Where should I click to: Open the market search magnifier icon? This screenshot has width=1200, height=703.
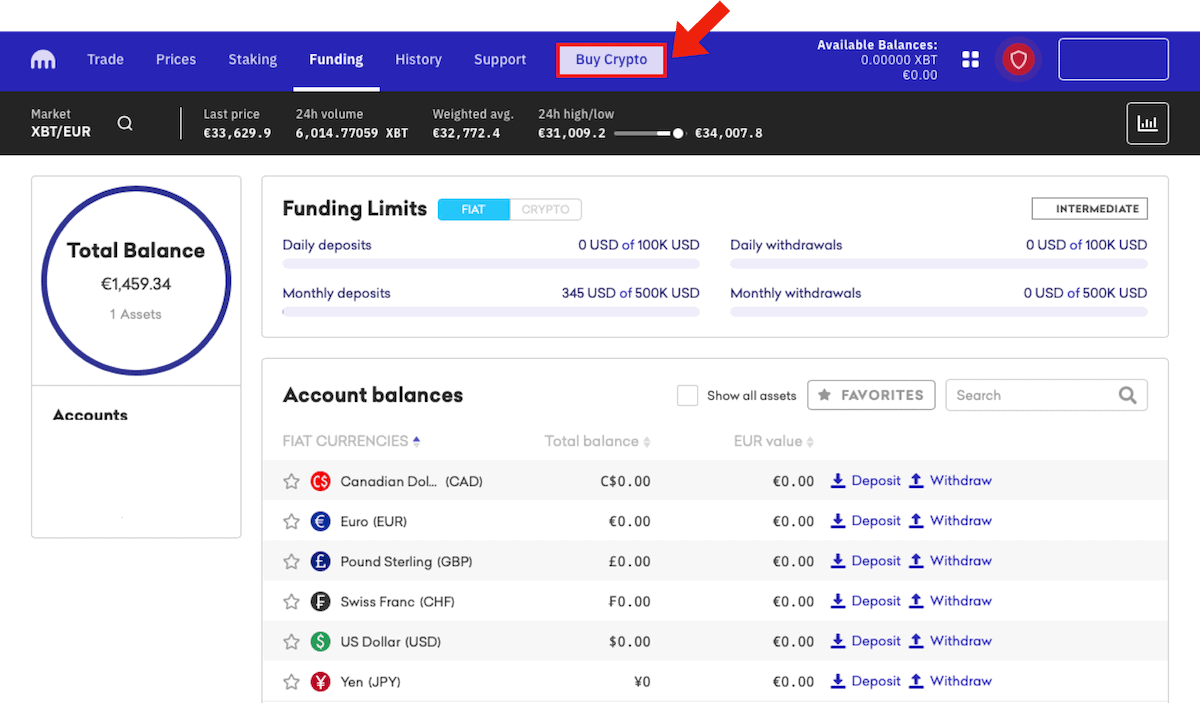[x=125, y=124]
